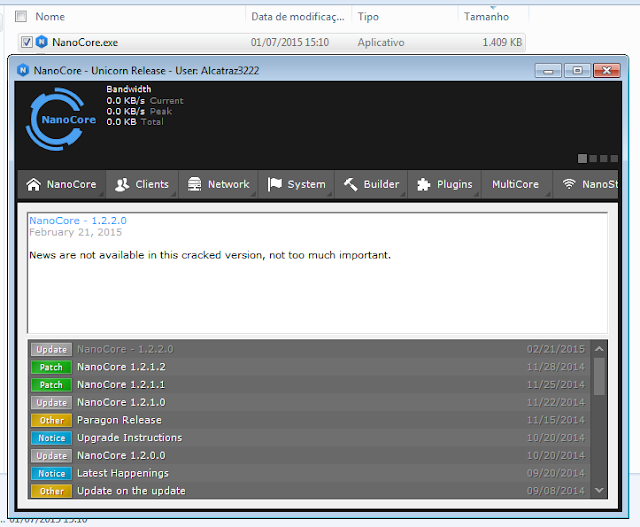Open the corner arrow on the Network tab

tap(253, 194)
